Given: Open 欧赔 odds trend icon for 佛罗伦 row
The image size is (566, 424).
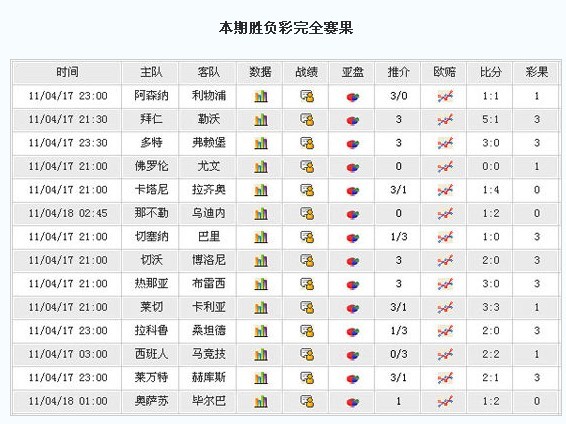Looking at the screenshot, I should [445, 167].
